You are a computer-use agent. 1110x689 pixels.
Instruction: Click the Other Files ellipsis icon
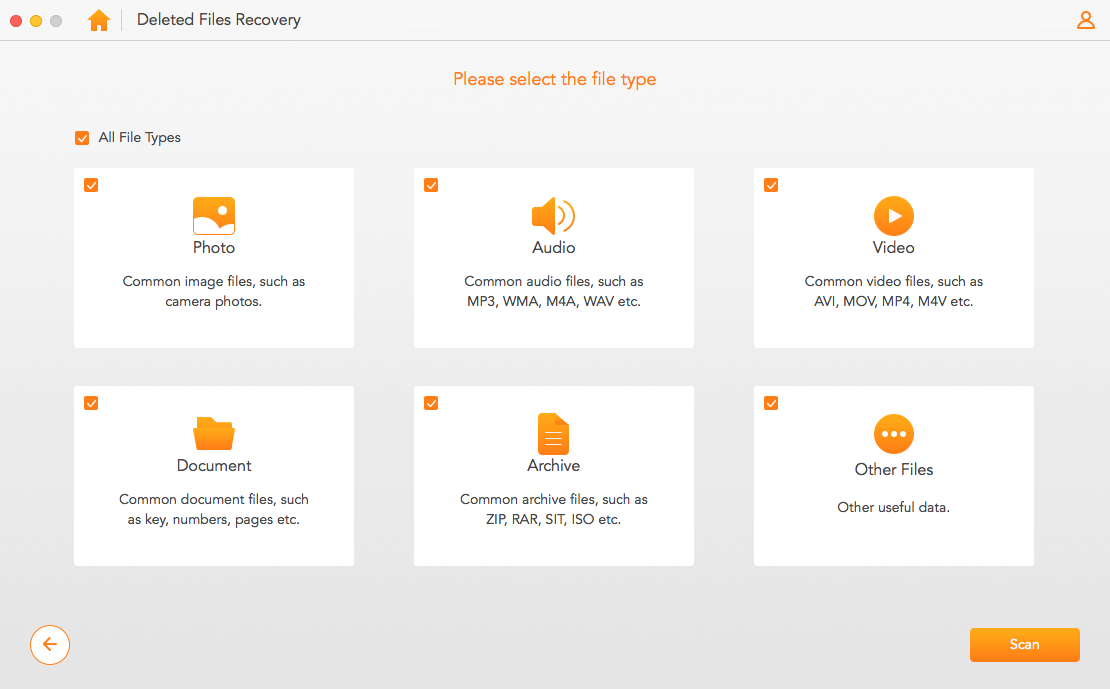893,434
